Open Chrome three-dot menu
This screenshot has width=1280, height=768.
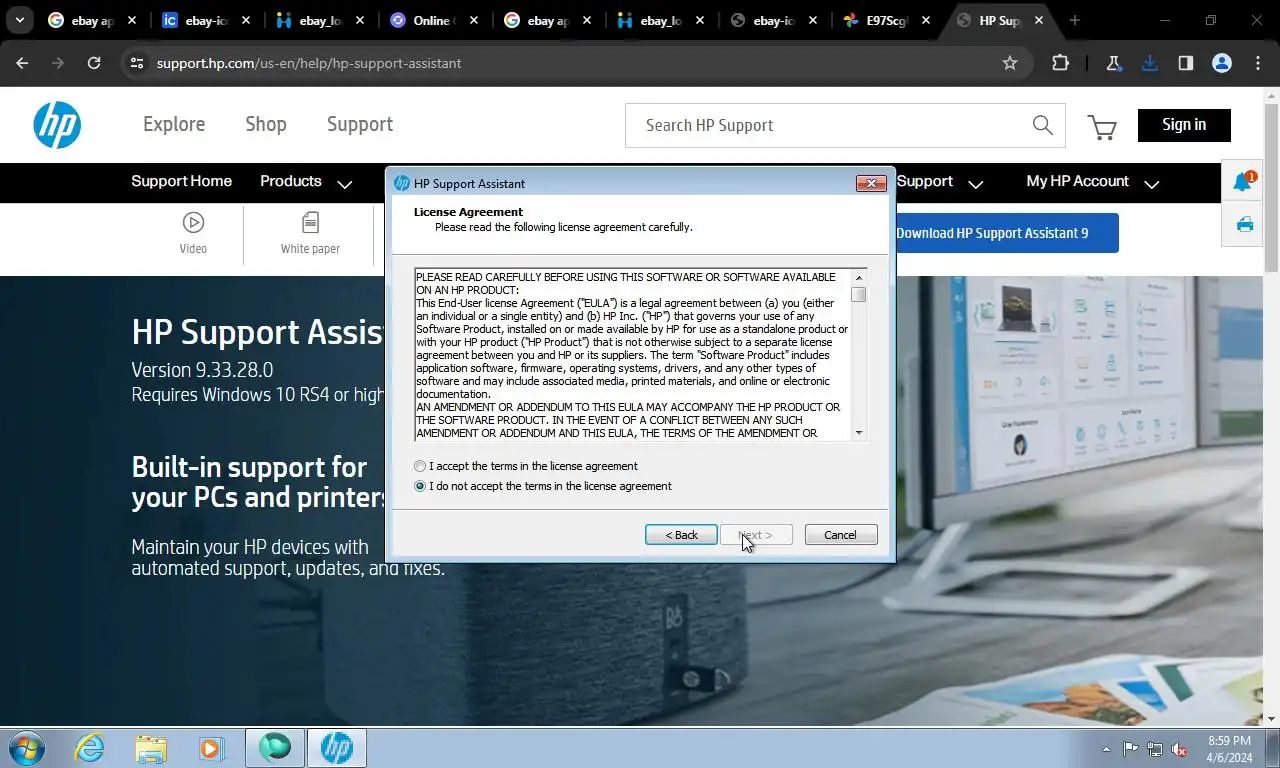(1258, 63)
